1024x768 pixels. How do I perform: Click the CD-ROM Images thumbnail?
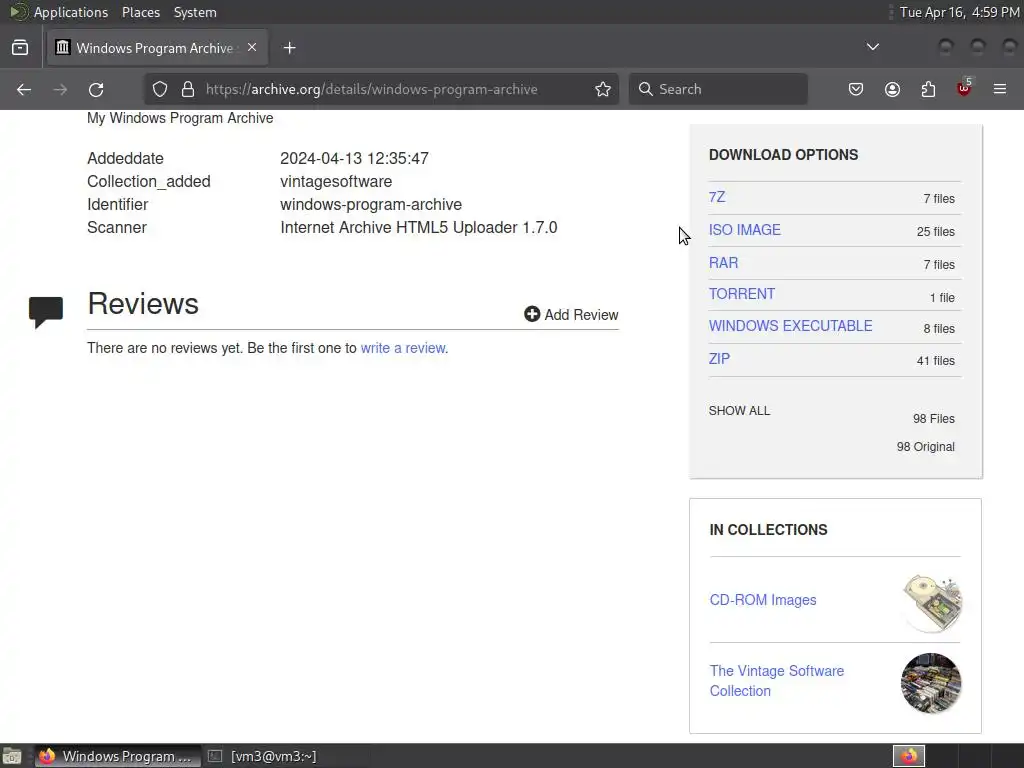point(932,603)
